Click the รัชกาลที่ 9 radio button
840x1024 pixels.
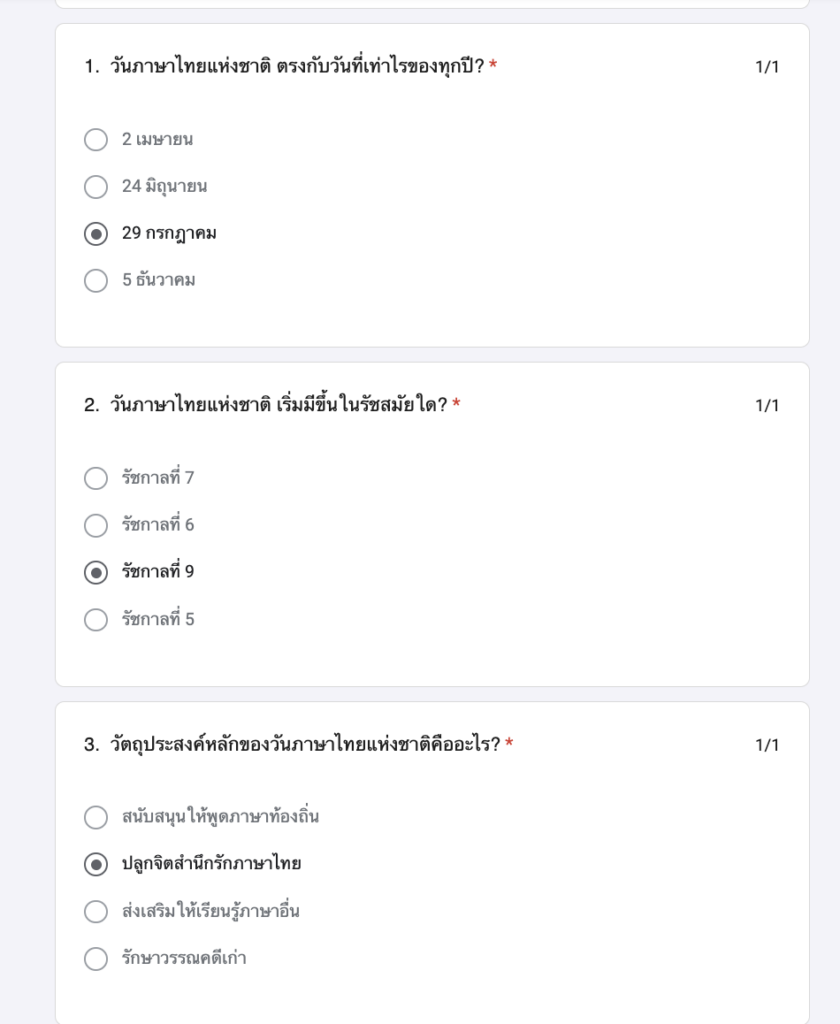point(96,573)
